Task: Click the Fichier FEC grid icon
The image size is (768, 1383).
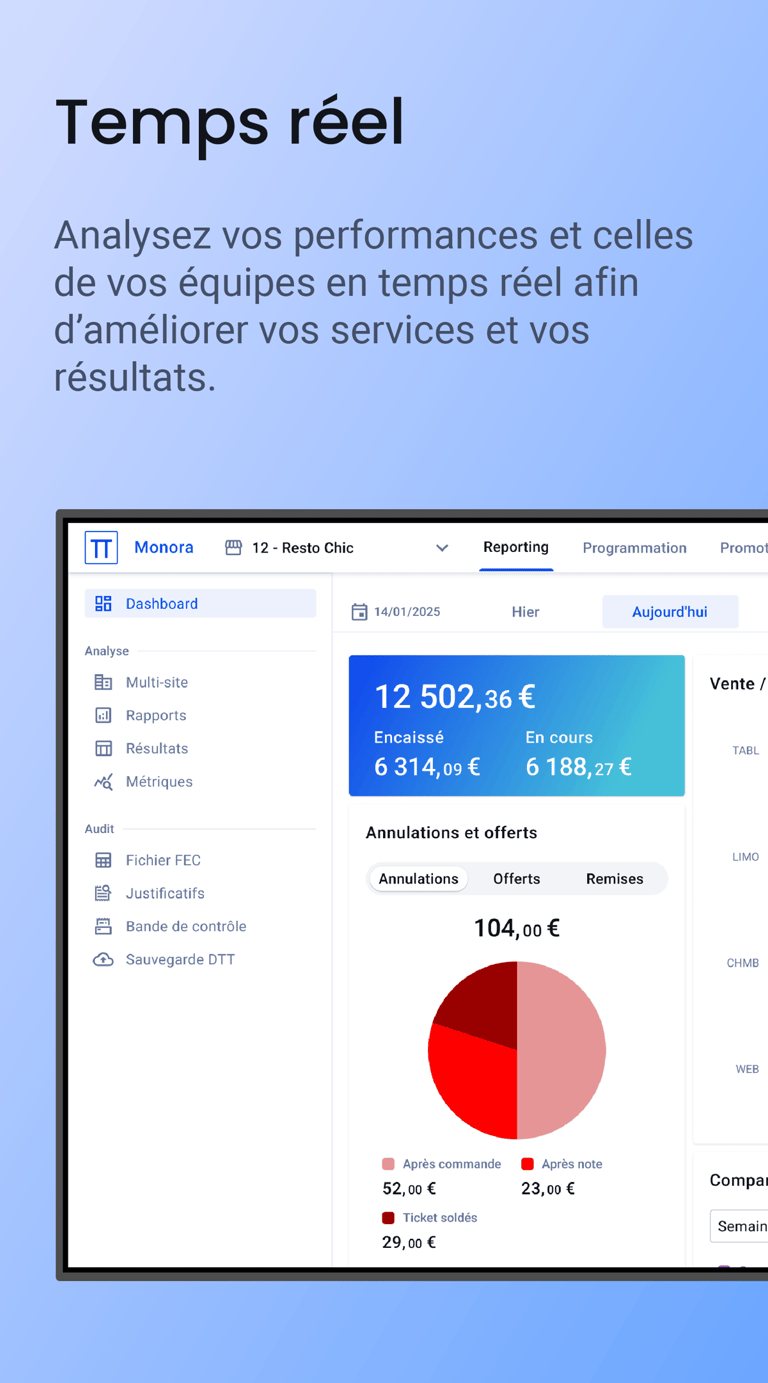Action: pyautogui.click(x=103, y=860)
